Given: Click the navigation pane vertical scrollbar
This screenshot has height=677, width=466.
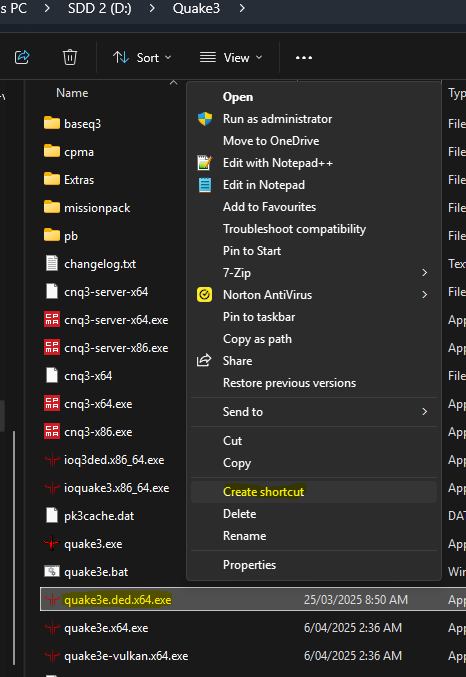Looking at the screenshot, I should (x=14, y=547).
